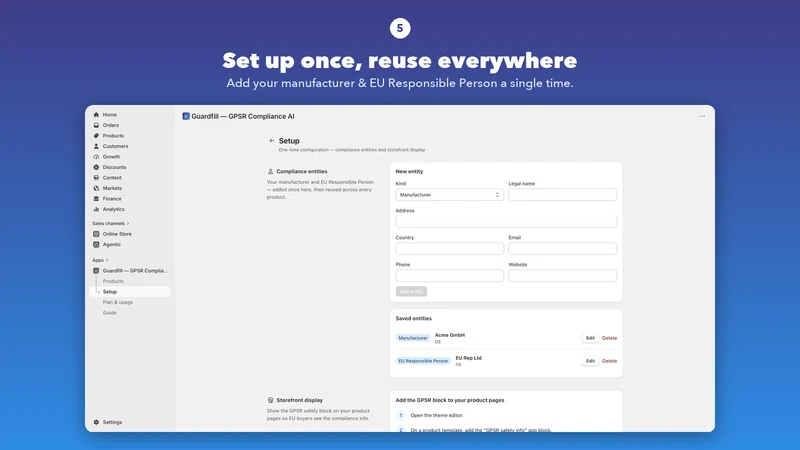Image resolution: width=800 pixels, height=450 pixels.
Task: Click the Online Store icon
Action: [x=96, y=234]
